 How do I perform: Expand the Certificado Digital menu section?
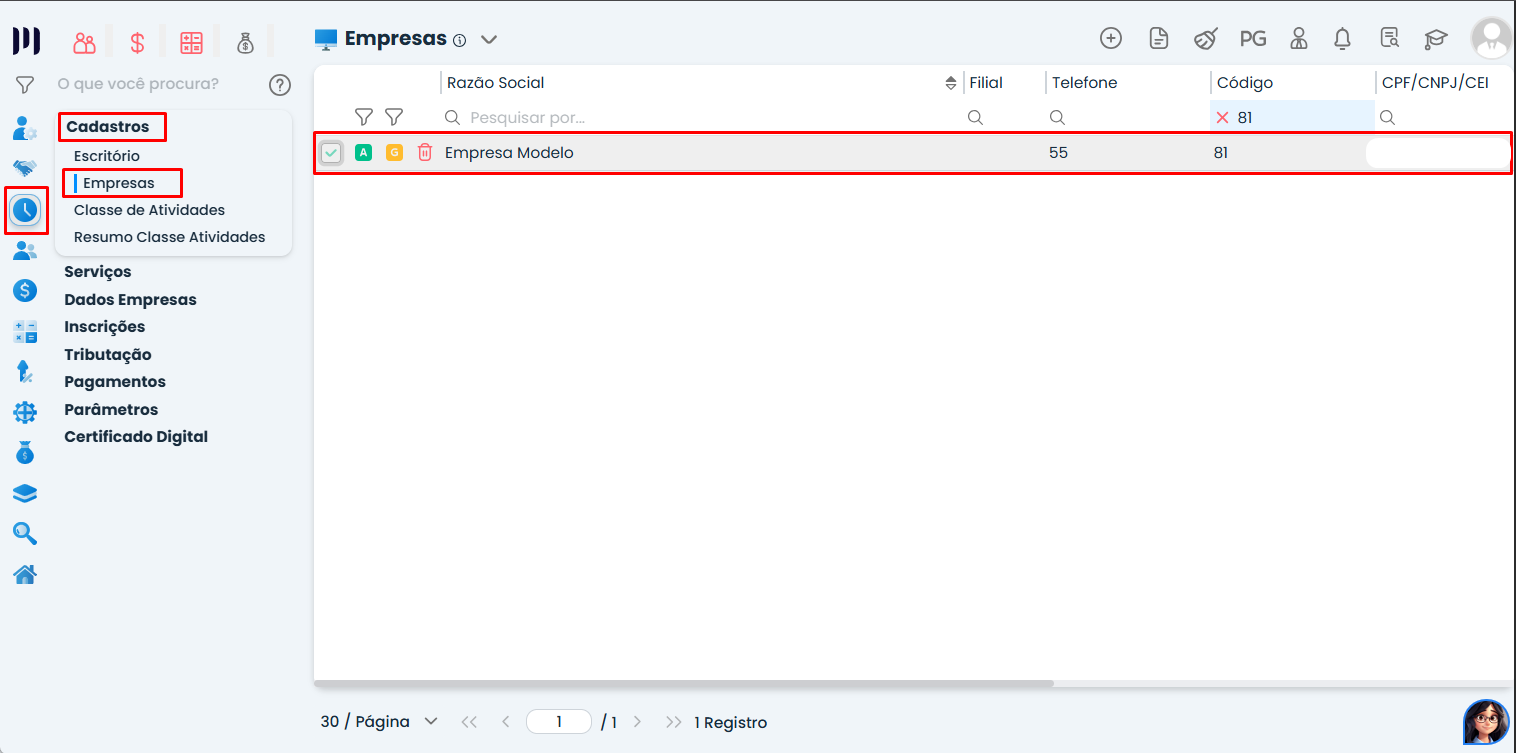[x=136, y=437]
